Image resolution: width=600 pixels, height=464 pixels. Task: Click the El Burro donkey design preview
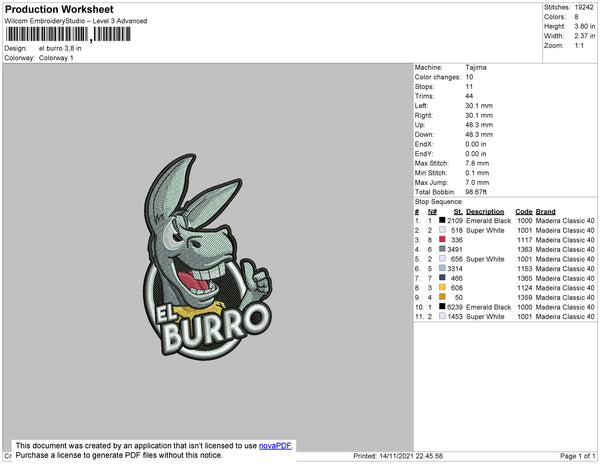[x=208, y=257]
